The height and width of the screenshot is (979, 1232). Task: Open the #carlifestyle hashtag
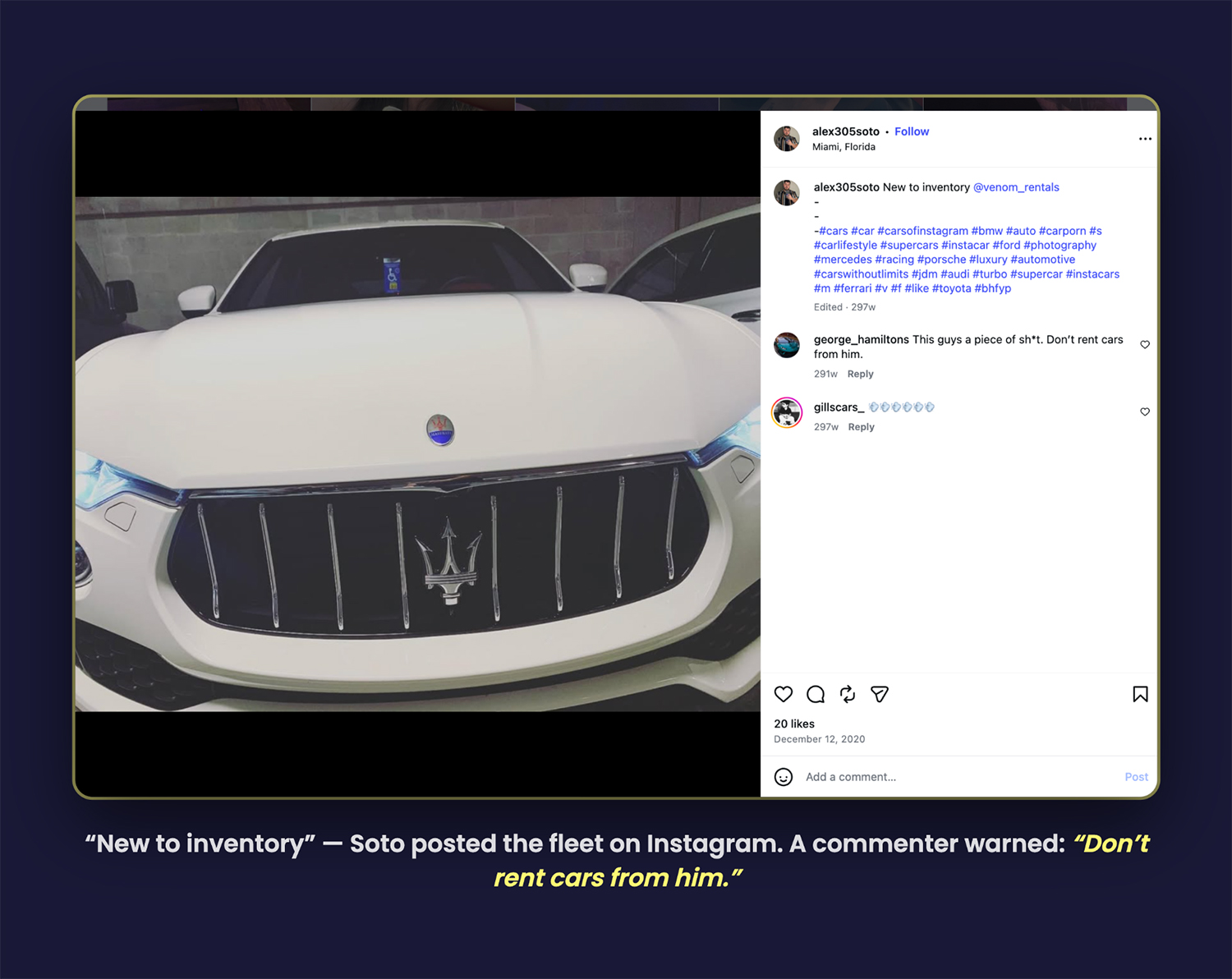(845, 246)
